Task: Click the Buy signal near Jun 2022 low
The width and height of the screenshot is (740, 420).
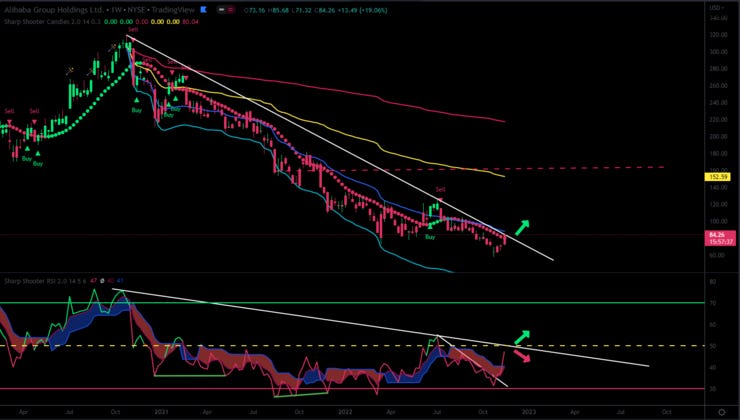Action: (x=429, y=237)
